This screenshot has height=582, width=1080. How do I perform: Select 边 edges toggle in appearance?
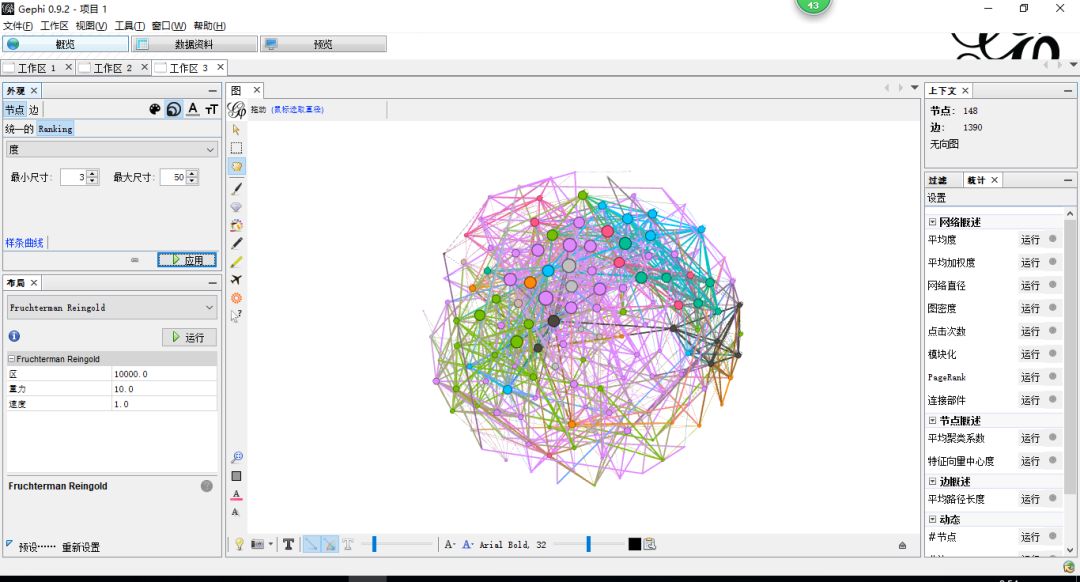point(34,110)
